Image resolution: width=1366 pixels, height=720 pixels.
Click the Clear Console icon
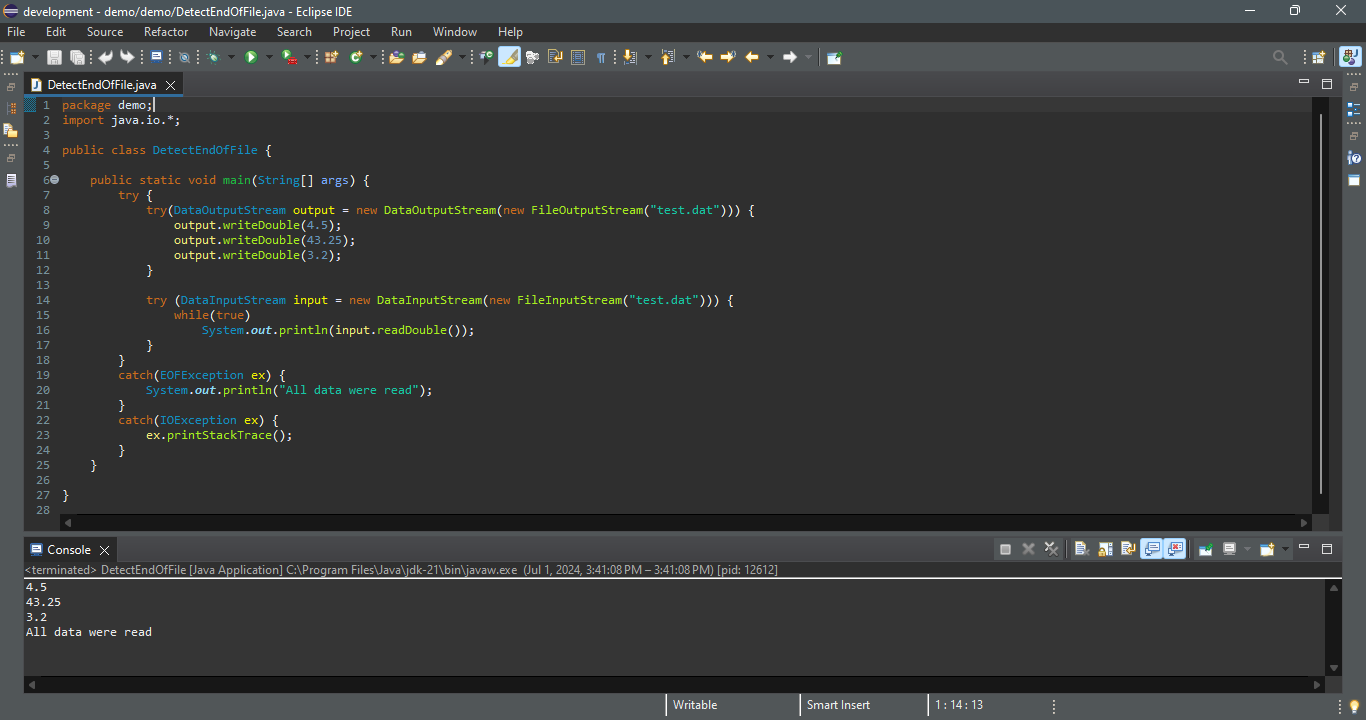coord(1081,549)
